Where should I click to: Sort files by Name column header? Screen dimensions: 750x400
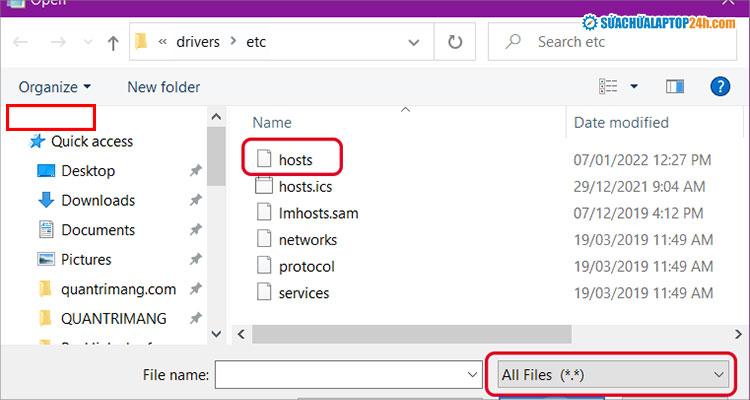tap(272, 123)
